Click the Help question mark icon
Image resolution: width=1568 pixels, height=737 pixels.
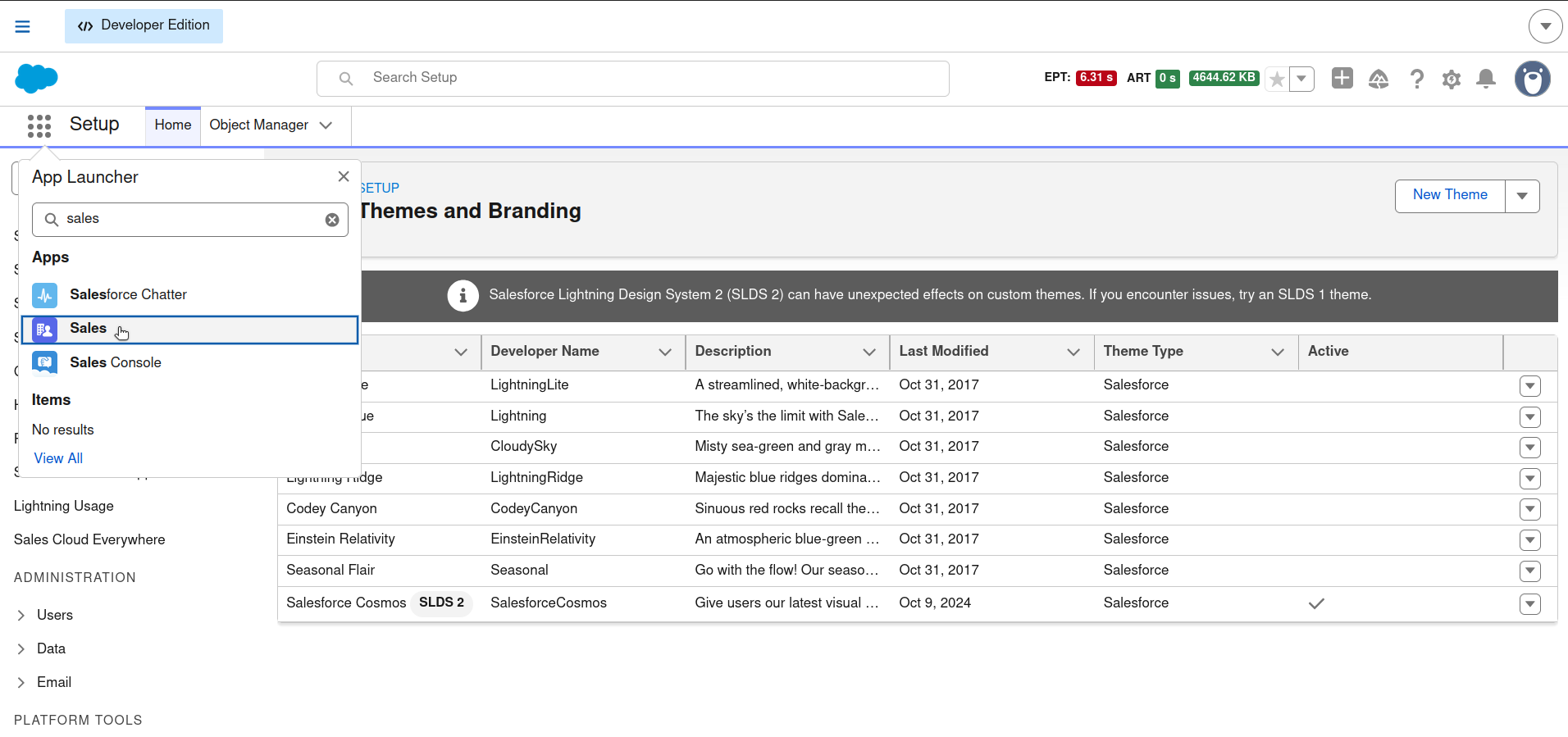pos(1416,80)
